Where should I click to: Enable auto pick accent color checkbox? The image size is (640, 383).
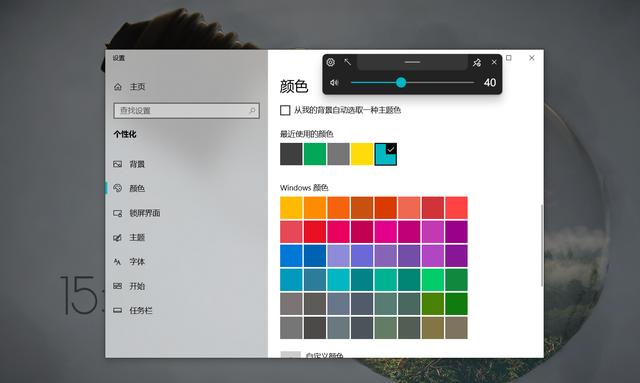click(x=285, y=110)
